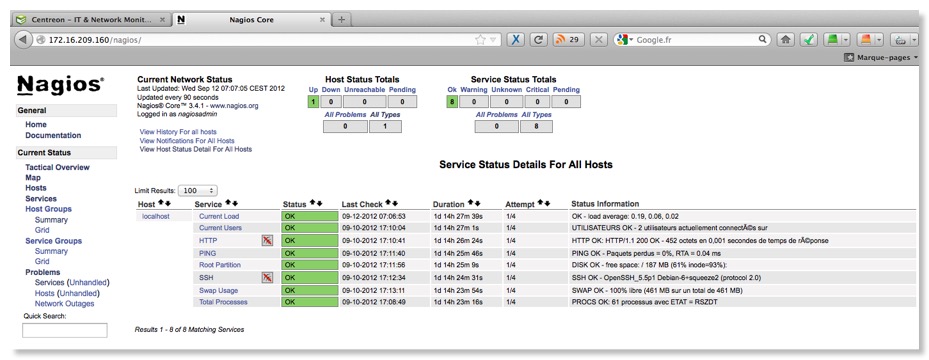The image size is (929, 360).
Task: Click green OK status cell for Root Partition
Action: (x=309, y=265)
